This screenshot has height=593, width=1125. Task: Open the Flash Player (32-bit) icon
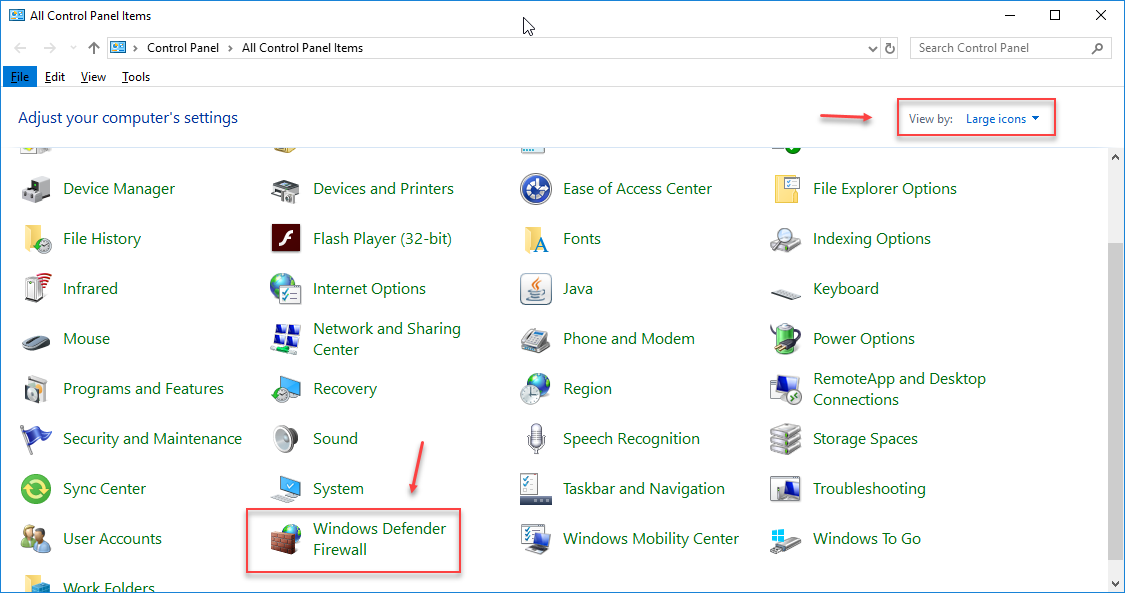pyautogui.click(x=286, y=239)
